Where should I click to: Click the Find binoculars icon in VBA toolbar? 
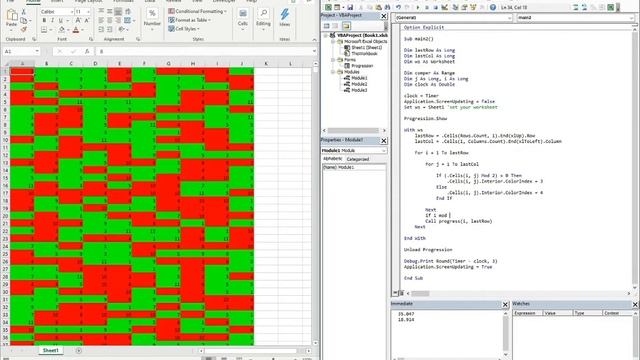point(387,7)
